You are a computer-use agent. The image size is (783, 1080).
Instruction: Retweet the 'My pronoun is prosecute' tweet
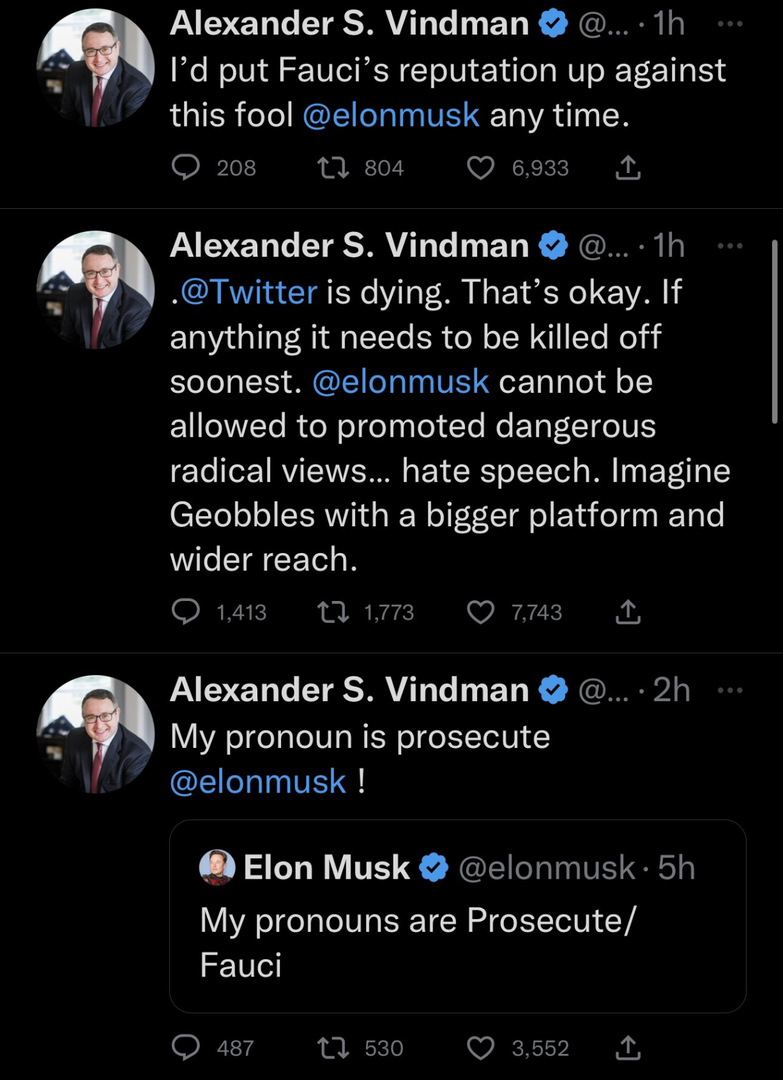[x=331, y=1048]
